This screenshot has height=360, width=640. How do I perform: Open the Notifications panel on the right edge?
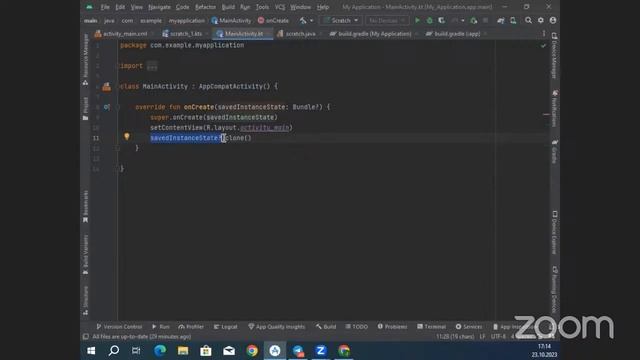[x=554, y=109]
